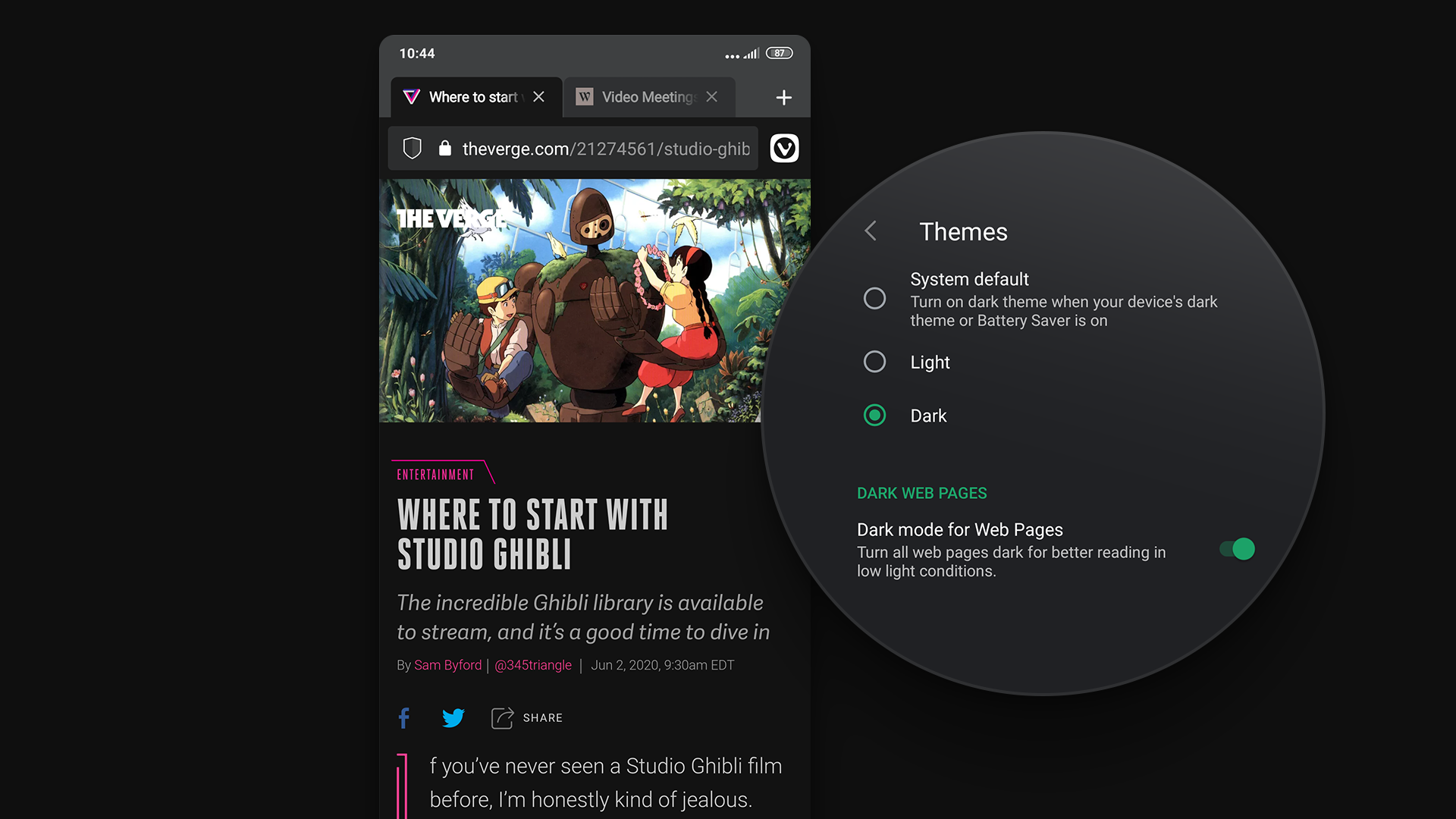Click the generic share icon
The height and width of the screenshot is (819, 1456).
[502, 717]
